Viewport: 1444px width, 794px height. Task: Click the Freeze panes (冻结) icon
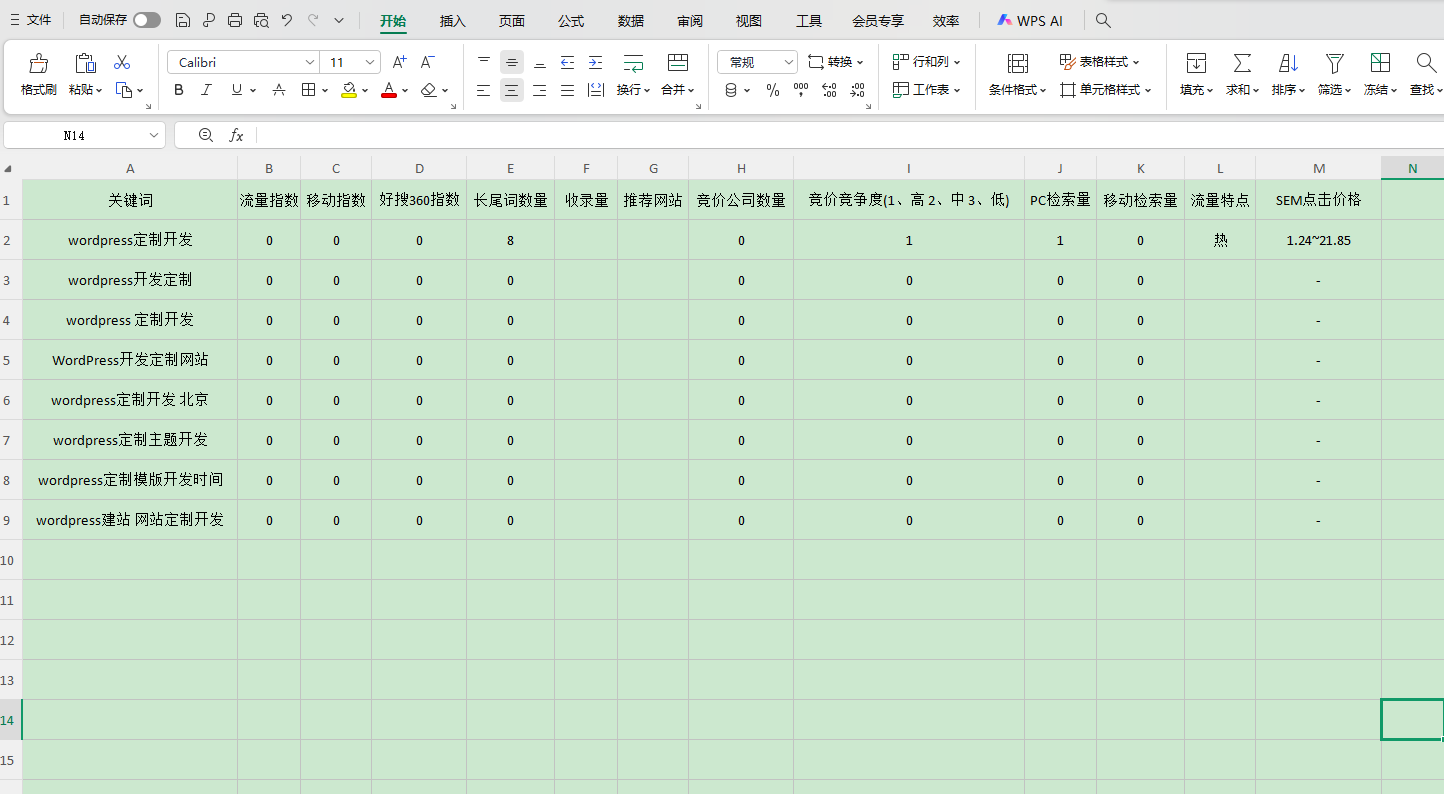click(x=1380, y=64)
